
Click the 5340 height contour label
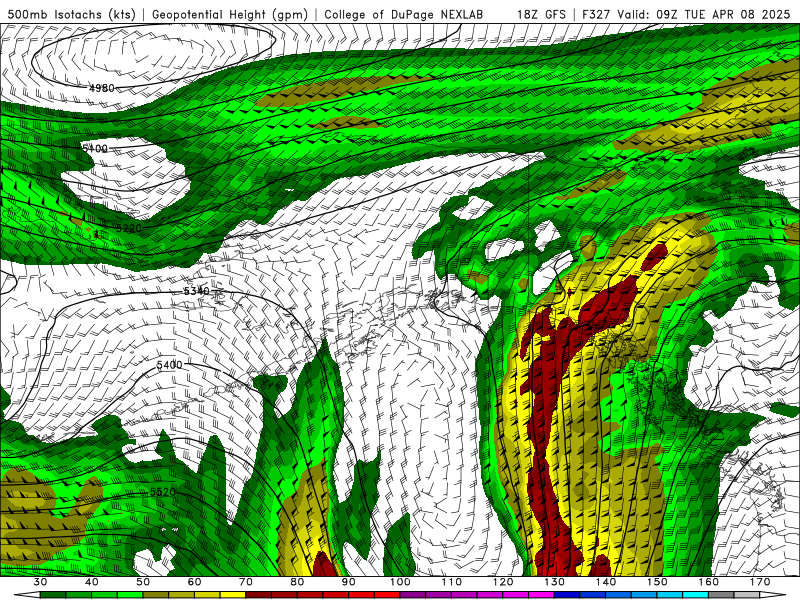click(196, 291)
